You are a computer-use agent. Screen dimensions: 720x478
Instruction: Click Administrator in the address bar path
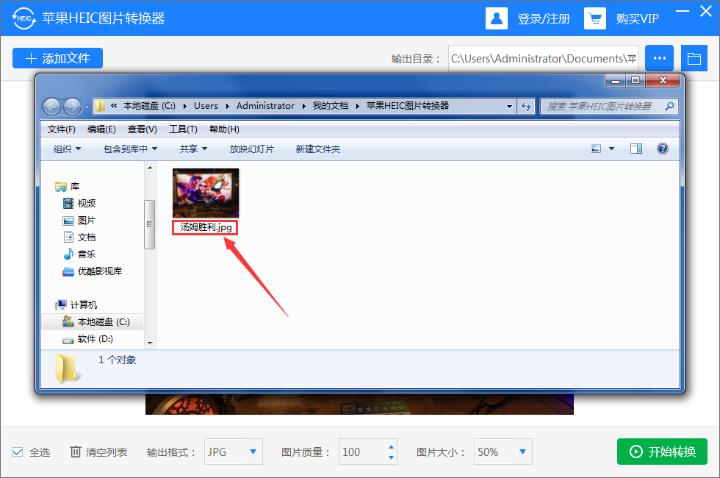[x=265, y=106]
